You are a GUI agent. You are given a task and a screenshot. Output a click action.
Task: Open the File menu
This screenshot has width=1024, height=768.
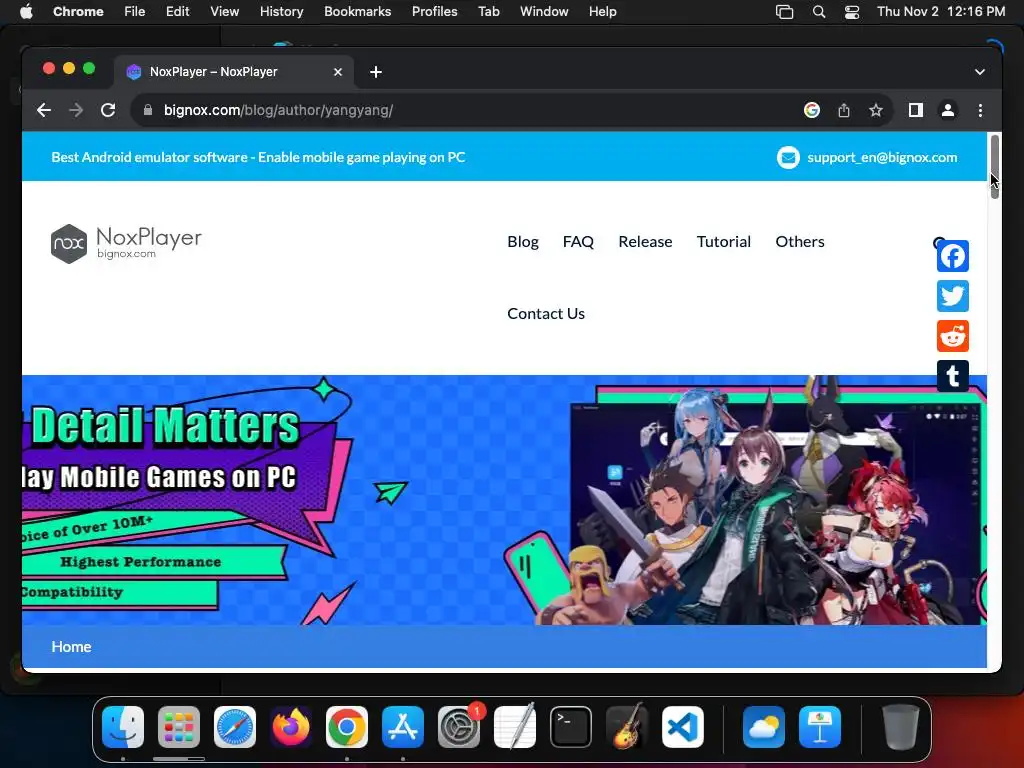[135, 12]
